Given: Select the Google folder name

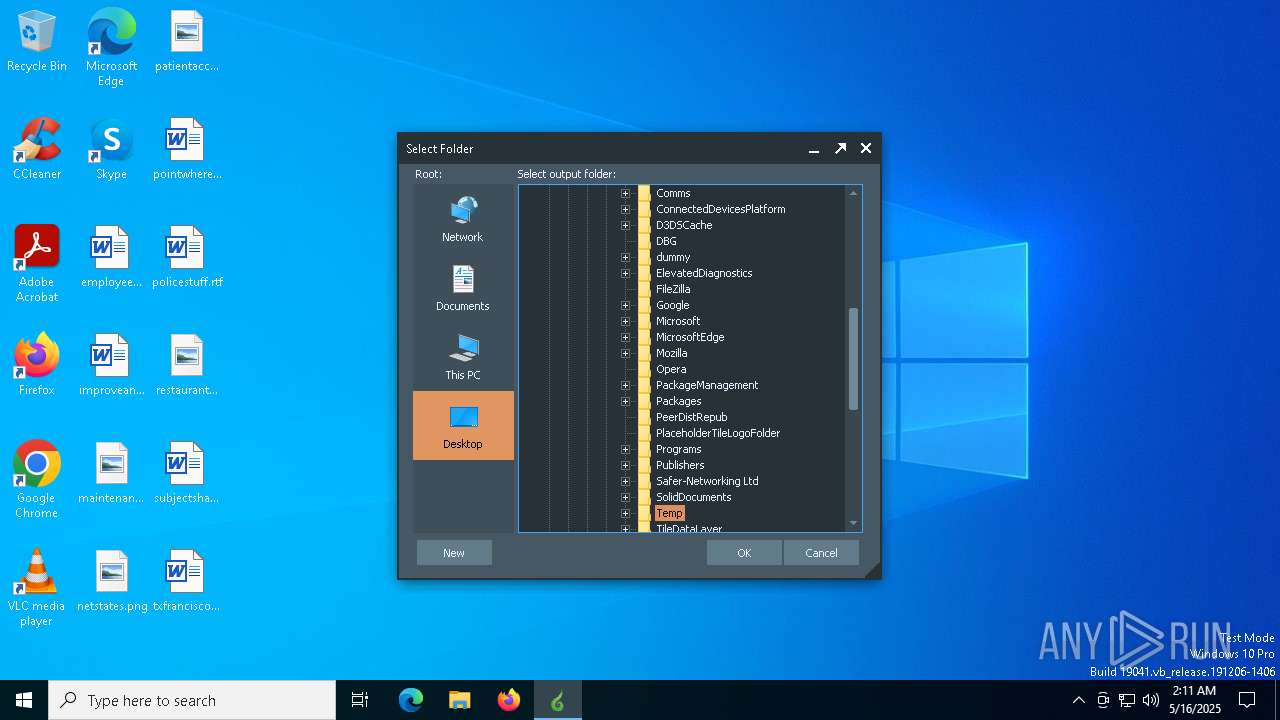Looking at the screenshot, I should (x=672, y=305).
